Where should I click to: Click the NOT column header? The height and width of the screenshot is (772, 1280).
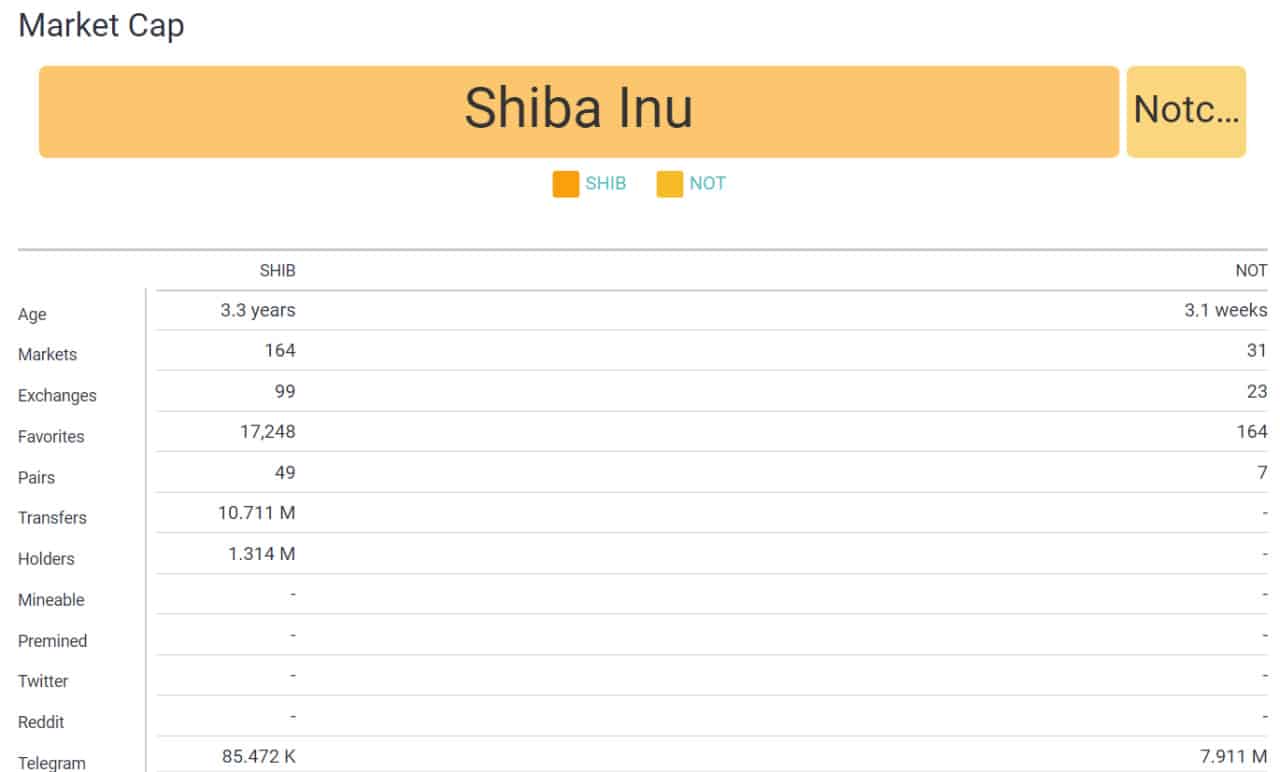[x=1251, y=271]
